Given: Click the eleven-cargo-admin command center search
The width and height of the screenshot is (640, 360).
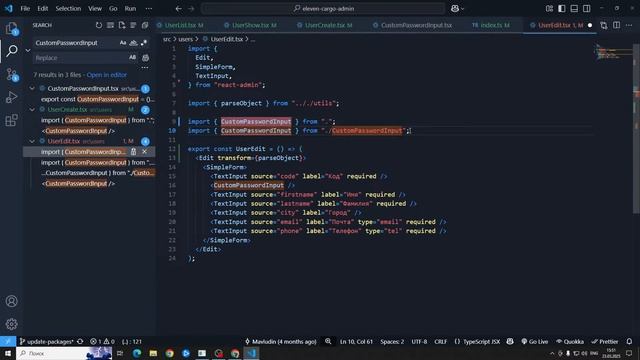Looking at the screenshot, I should tap(323, 9).
